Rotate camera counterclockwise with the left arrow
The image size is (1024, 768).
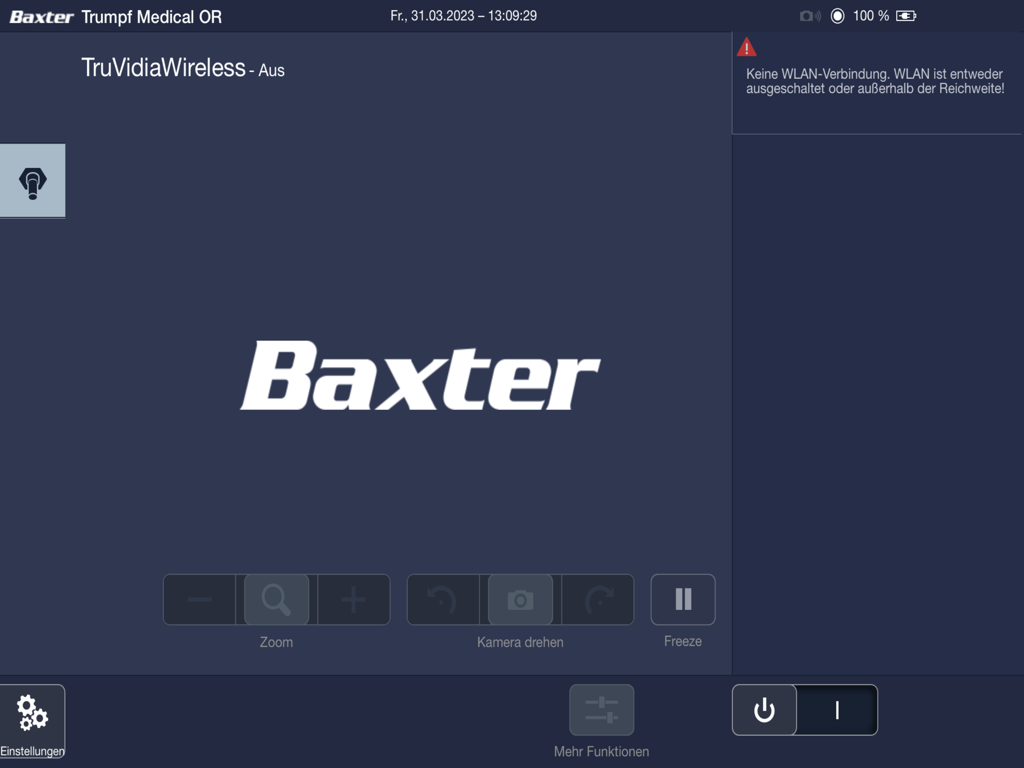pyautogui.click(x=442, y=599)
